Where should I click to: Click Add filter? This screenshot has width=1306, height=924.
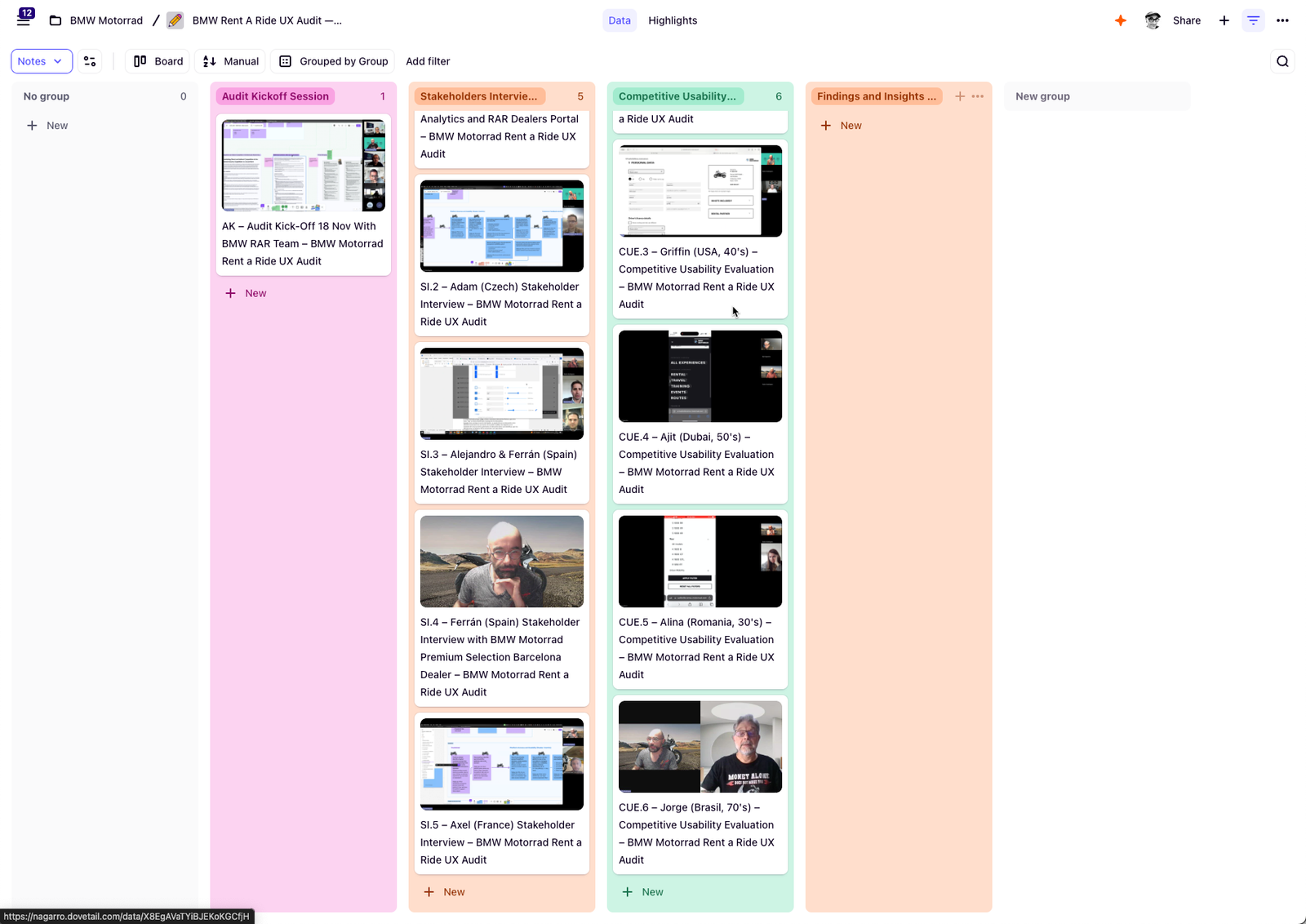click(428, 61)
